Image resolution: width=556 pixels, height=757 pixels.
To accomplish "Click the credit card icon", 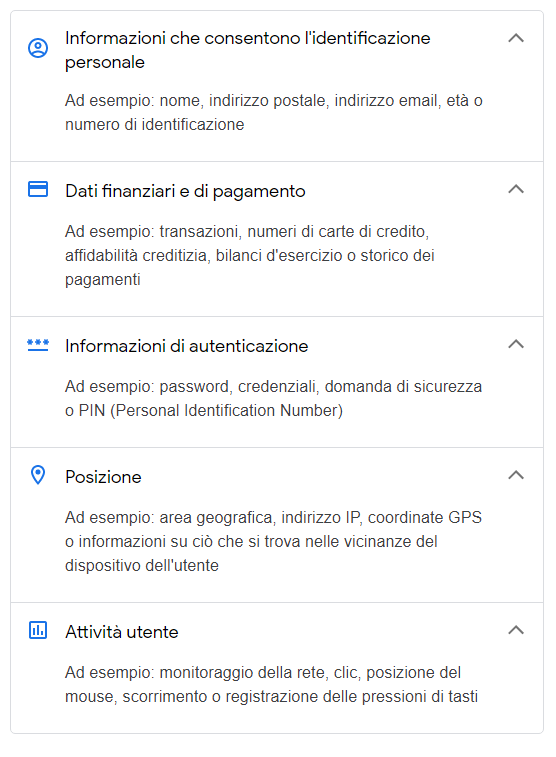I will [x=38, y=189].
